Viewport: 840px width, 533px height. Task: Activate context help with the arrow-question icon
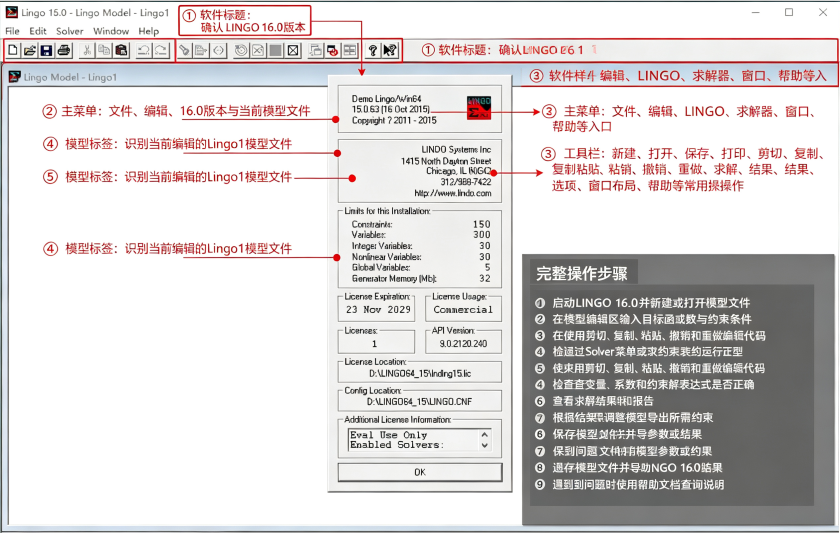point(390,50)
